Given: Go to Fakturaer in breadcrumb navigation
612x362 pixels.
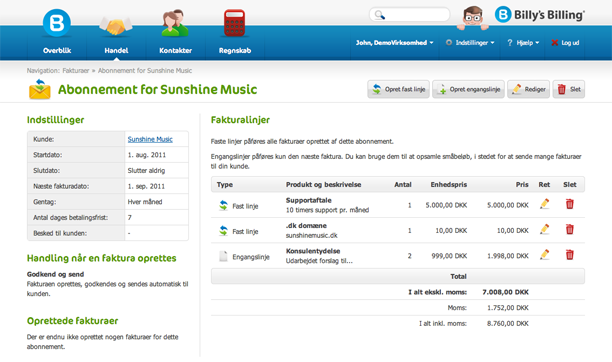Looking at the screenshot, I should 76,71.
